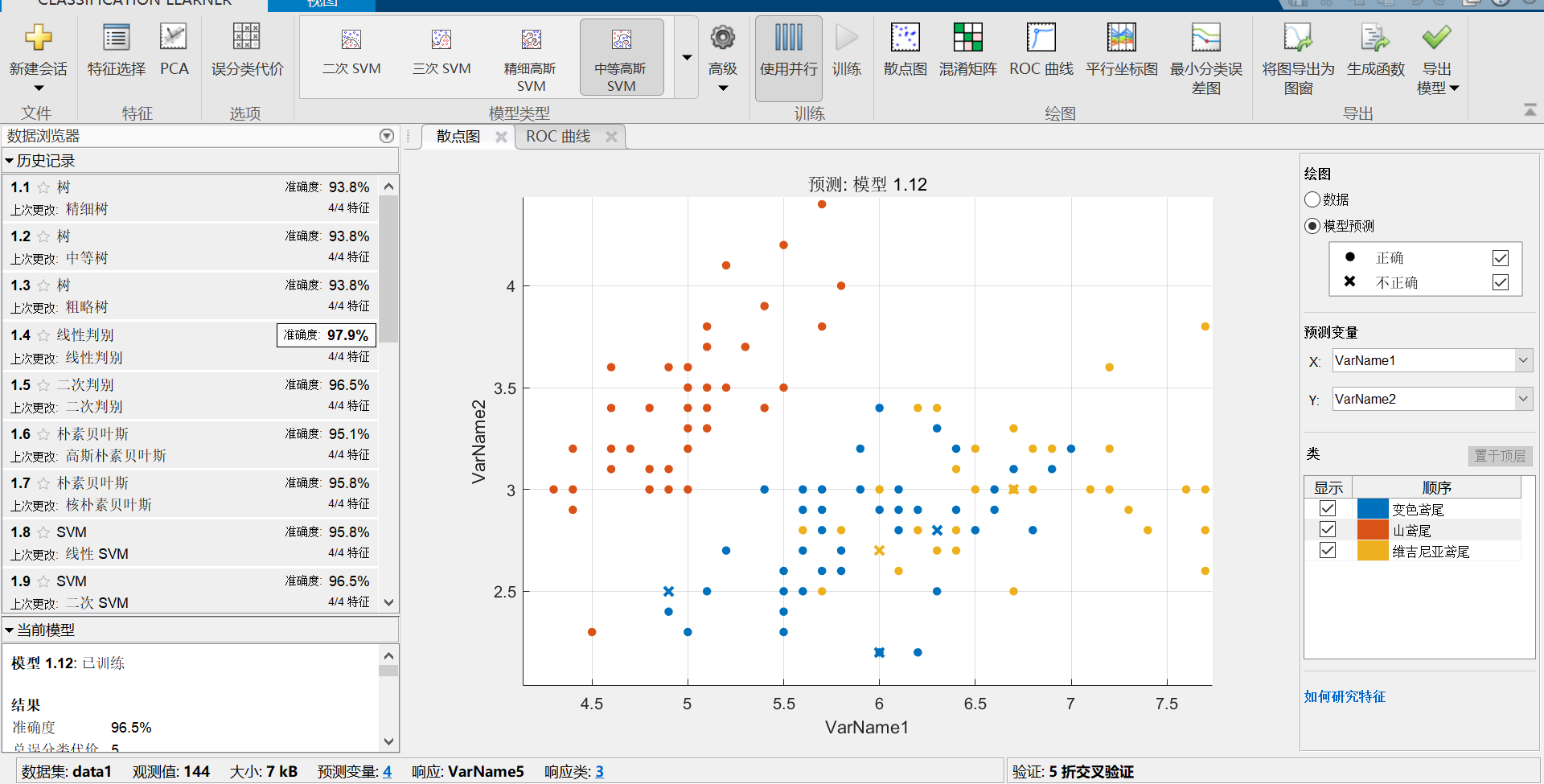Uncheck the 不正确 predictions checkbox

[x=1501, y=282]
